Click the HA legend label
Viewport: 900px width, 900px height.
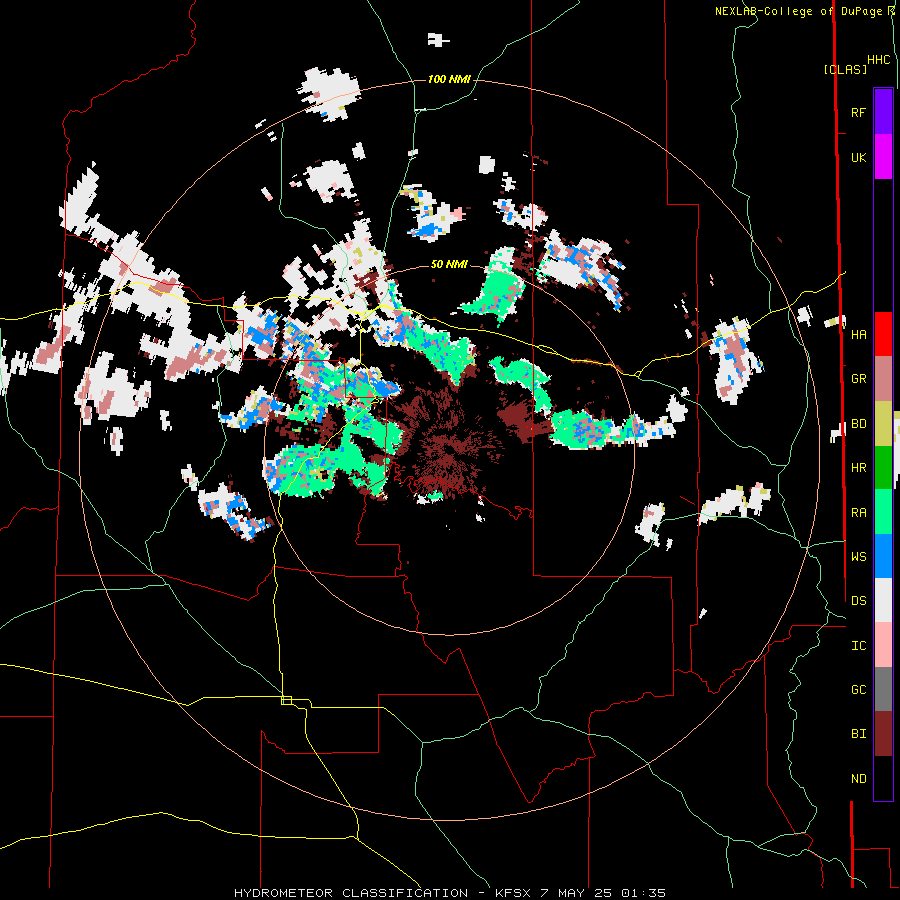[x=858, y=335]
